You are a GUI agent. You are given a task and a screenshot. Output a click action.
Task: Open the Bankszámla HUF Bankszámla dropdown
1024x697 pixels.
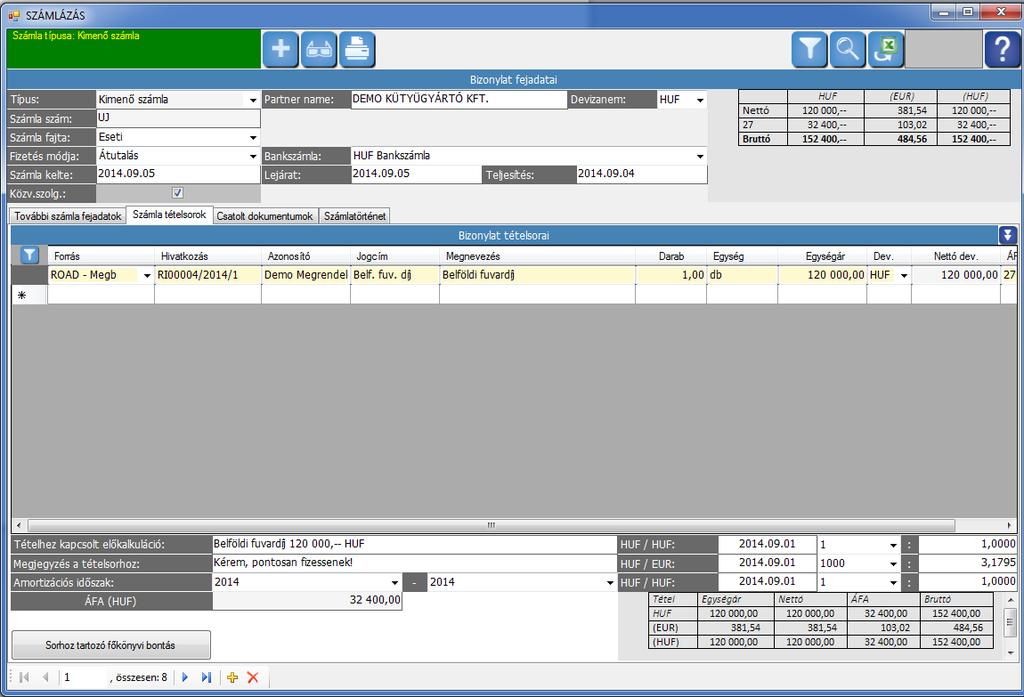click(700, 156)
